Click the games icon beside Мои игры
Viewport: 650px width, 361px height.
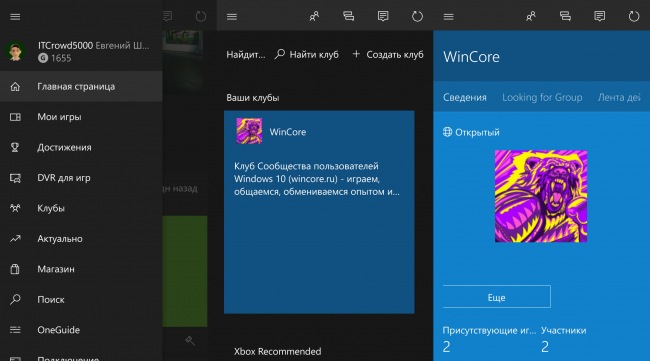coord(15,117)
